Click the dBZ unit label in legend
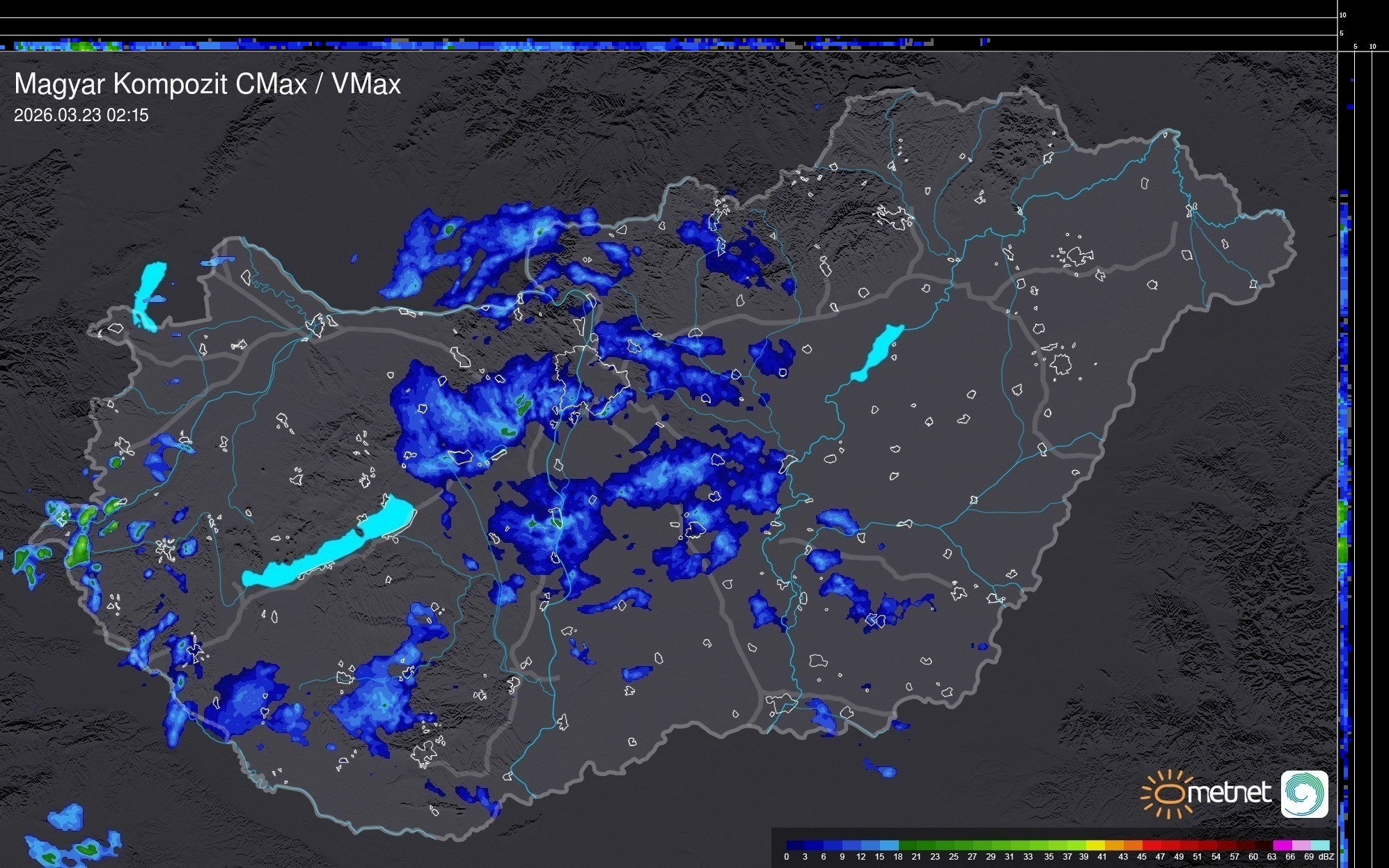 [1326, 857]
